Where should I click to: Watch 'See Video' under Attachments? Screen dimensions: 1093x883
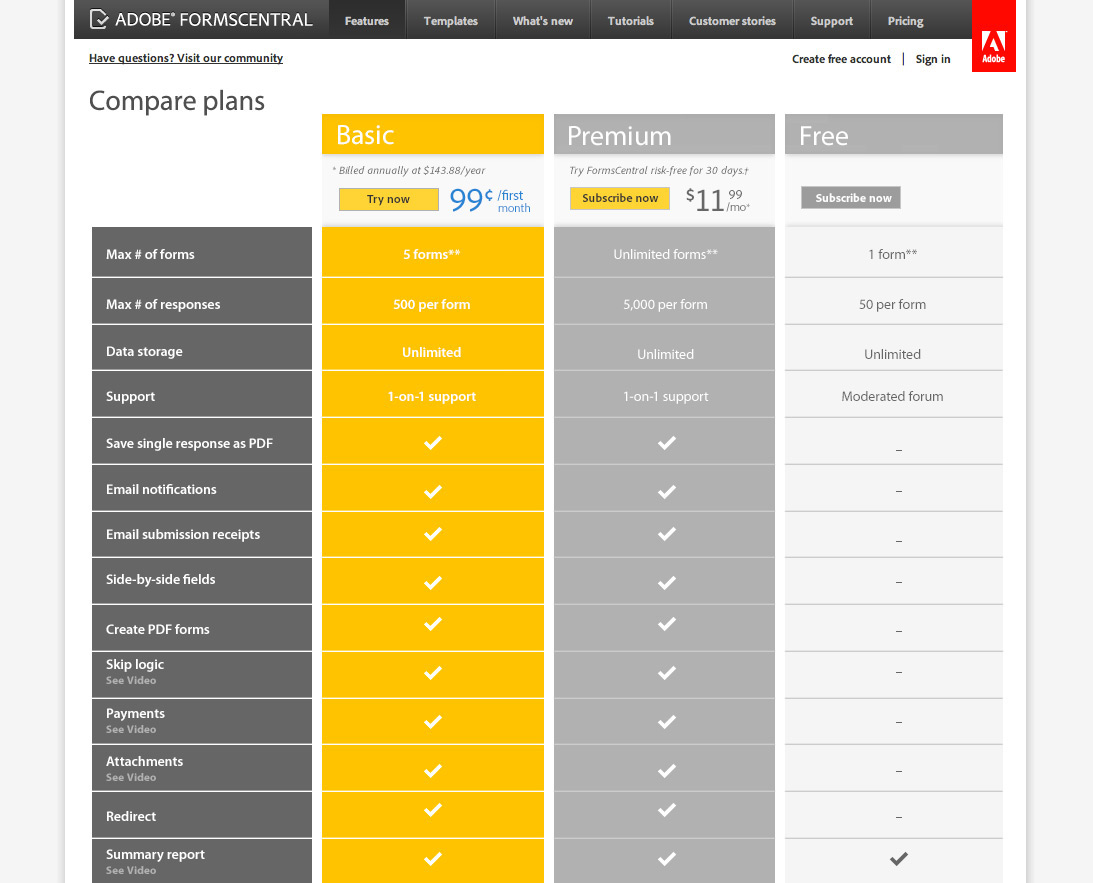[131, 777]
